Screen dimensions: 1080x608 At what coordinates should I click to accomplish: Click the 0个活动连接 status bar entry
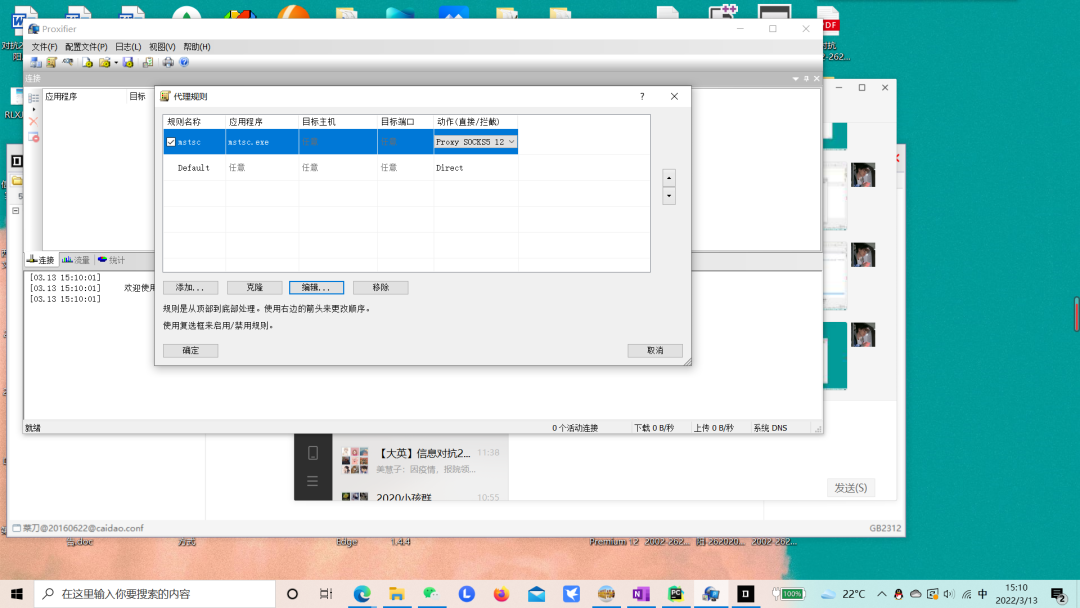click(575, 428)
